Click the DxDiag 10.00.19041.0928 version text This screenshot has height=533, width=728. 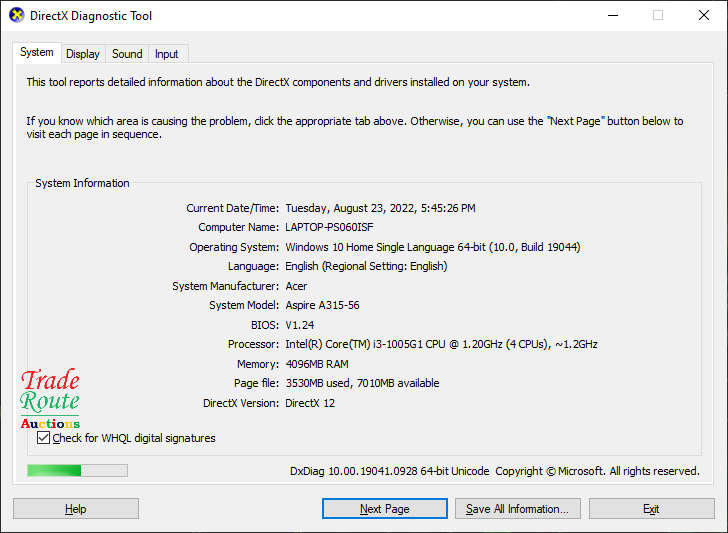(x=390, y=471)
